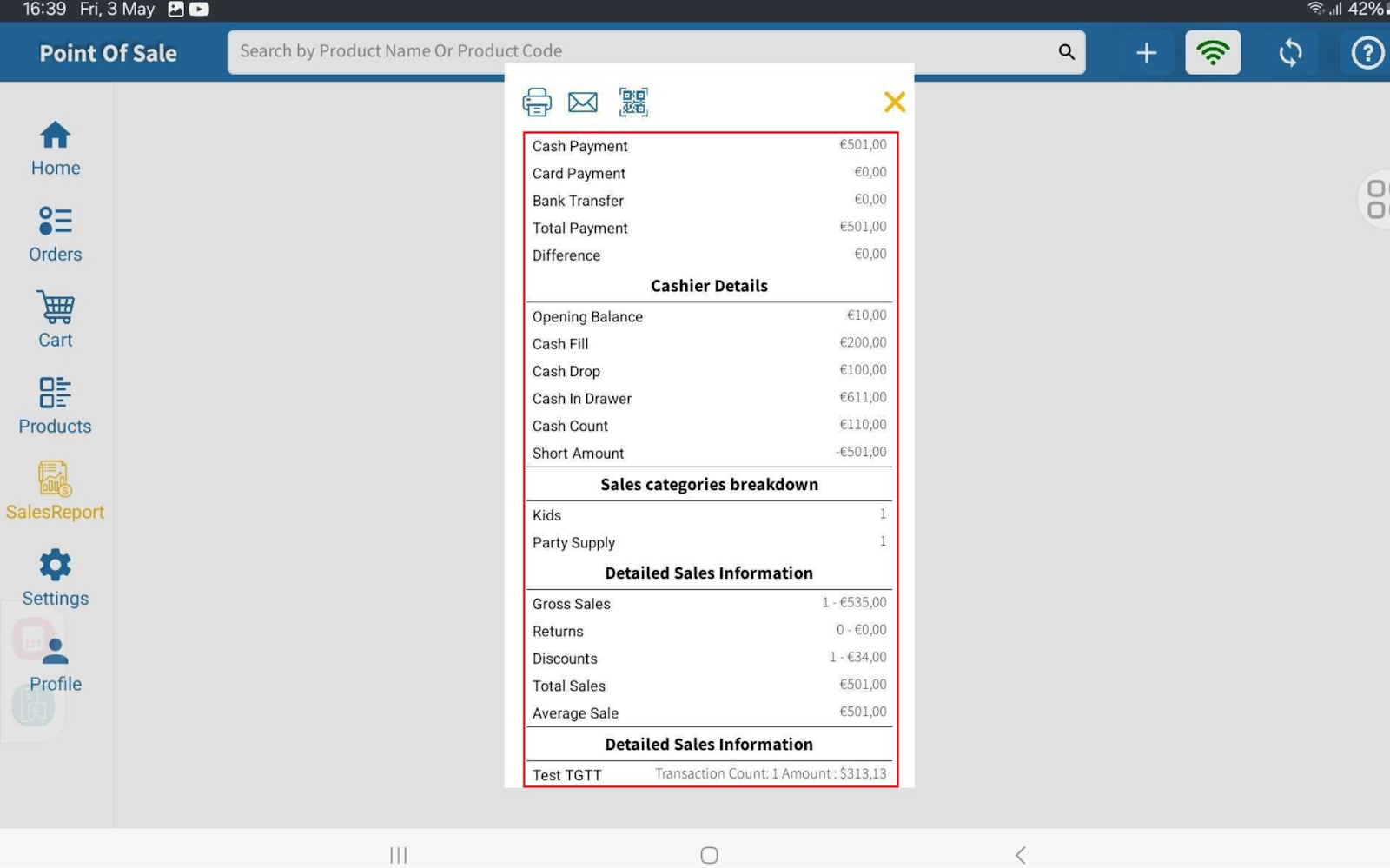Click the search magnifier icon
1390x868 pixels.
point(1066,52)
